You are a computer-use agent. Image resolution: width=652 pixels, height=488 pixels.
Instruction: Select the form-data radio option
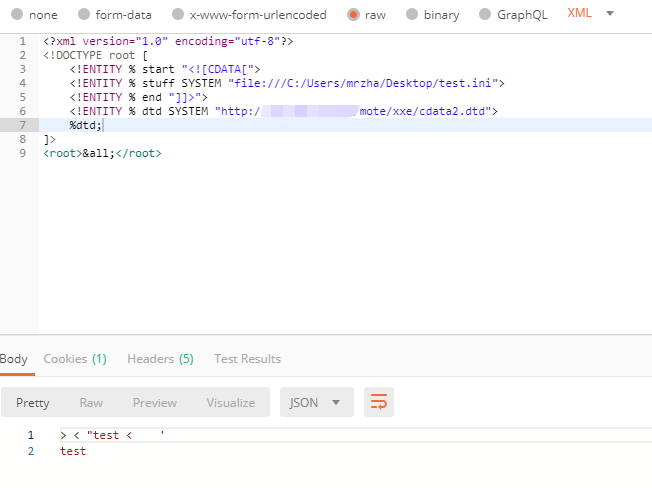pyautogui.click(x=84, y=15)
